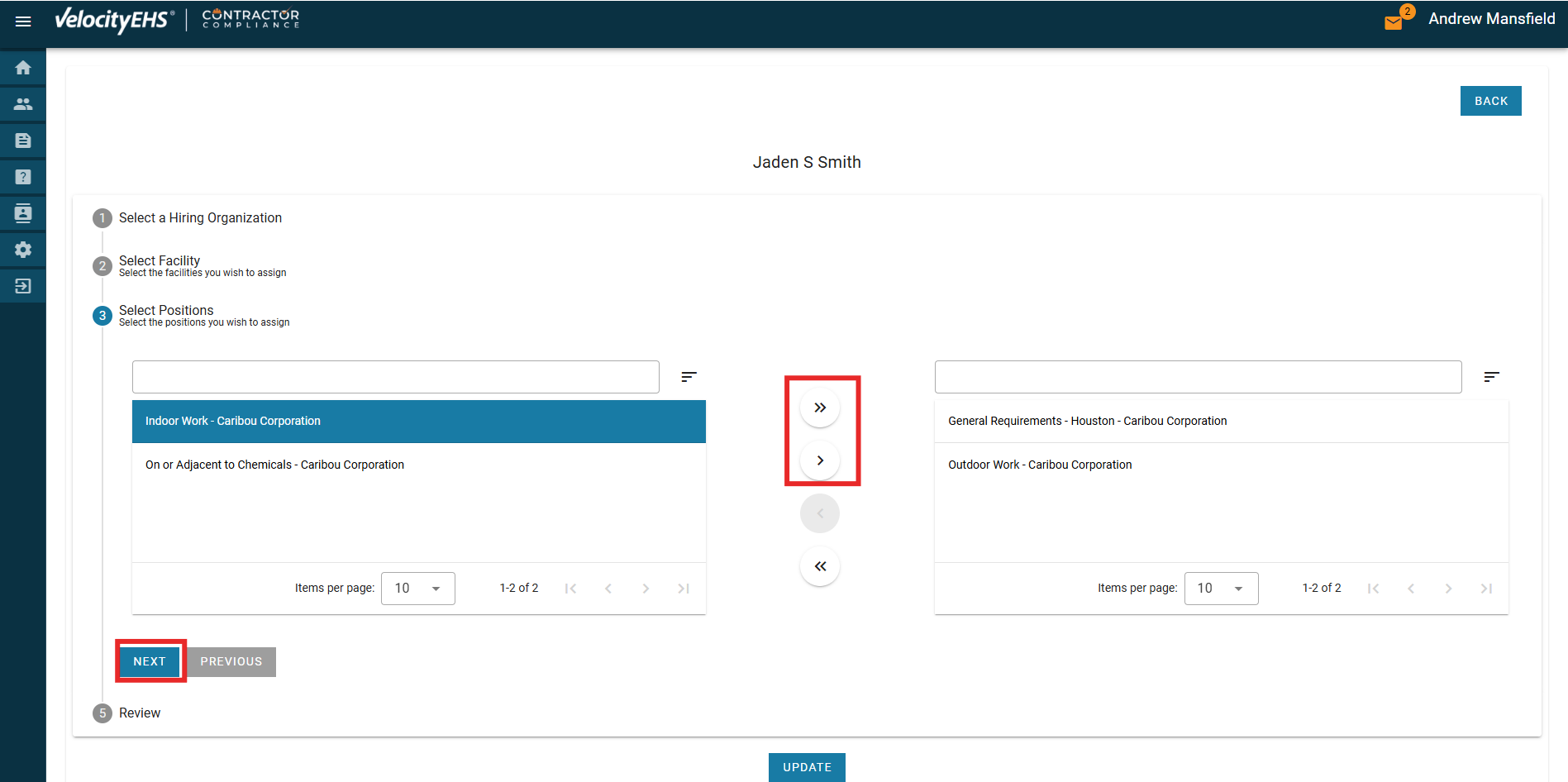Expand left list items per page dropdown
1568x782 pixels.
click(x=417, y=589)
